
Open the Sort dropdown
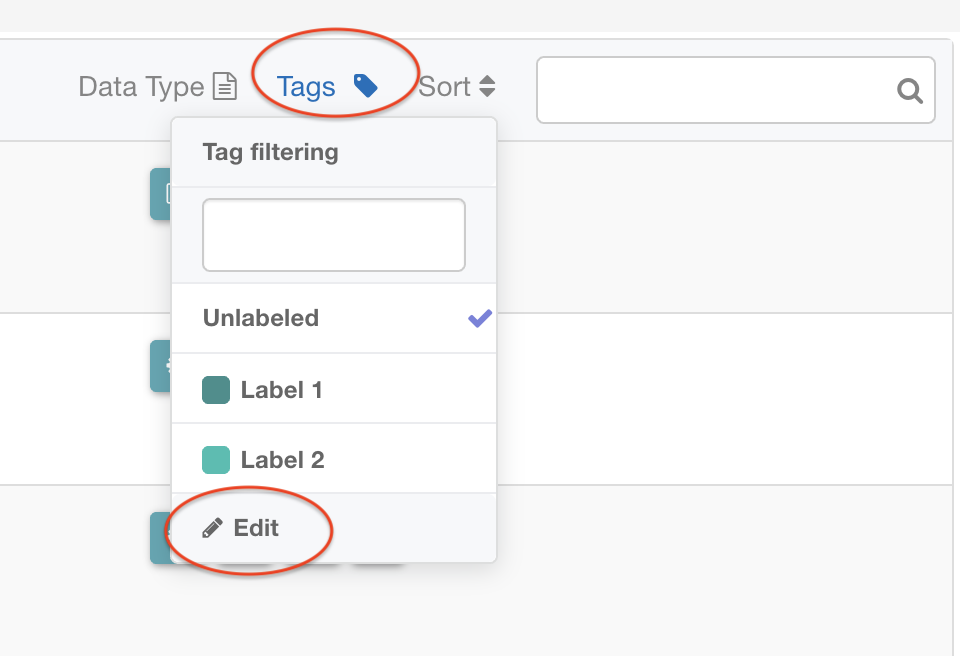(445, 87)
